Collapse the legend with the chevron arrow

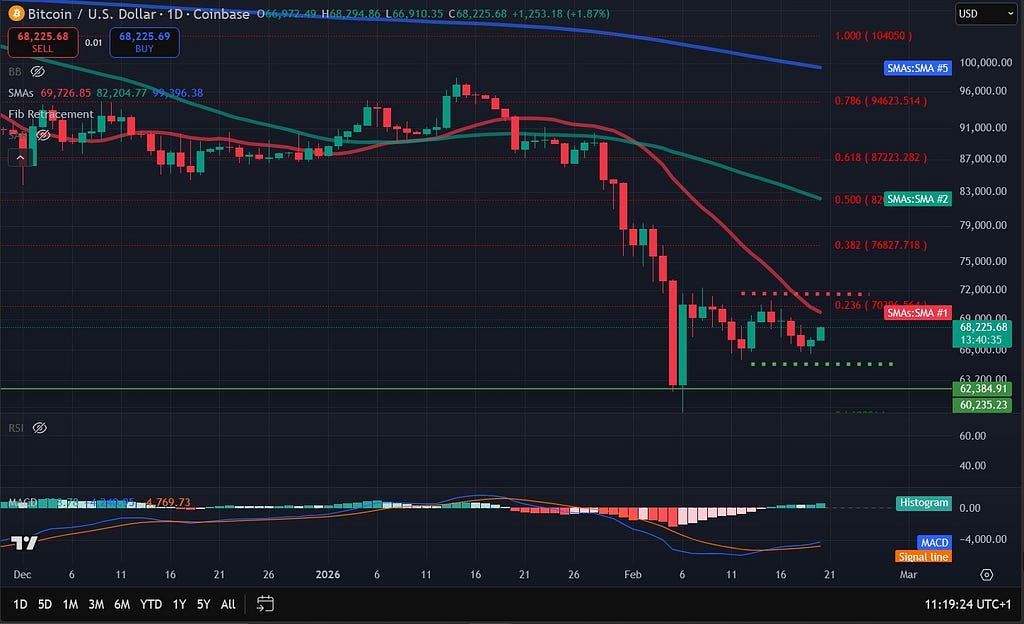tap(21, 156)
